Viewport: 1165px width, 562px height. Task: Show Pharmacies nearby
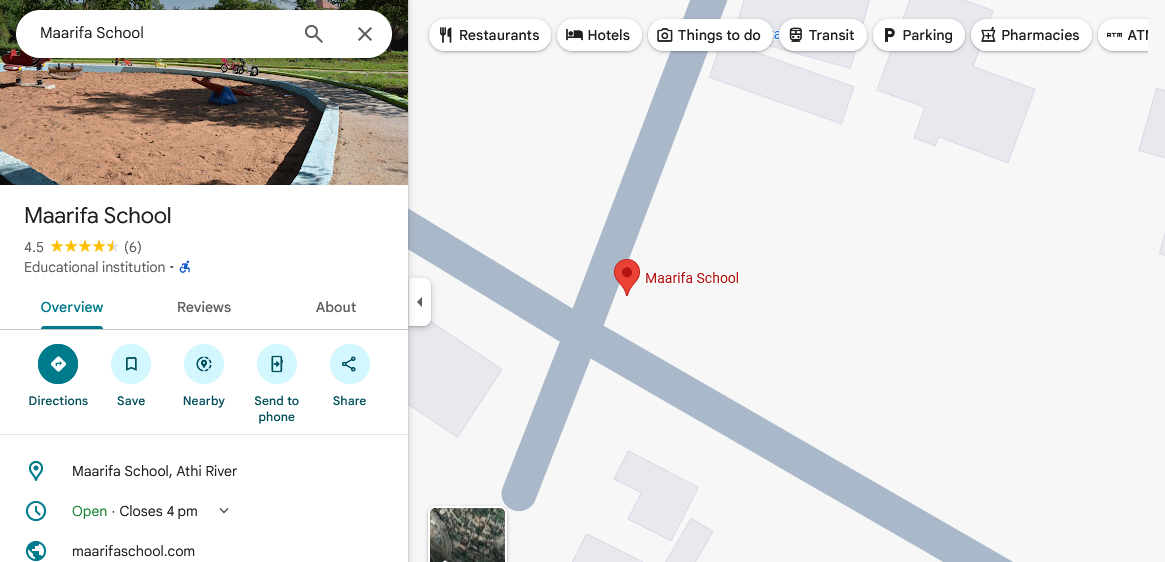[1030, 35]
